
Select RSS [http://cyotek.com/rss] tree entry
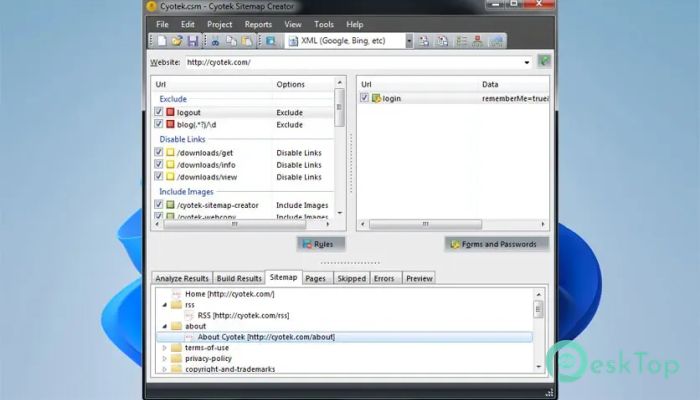pyautogui.click(x=243, y=315)
